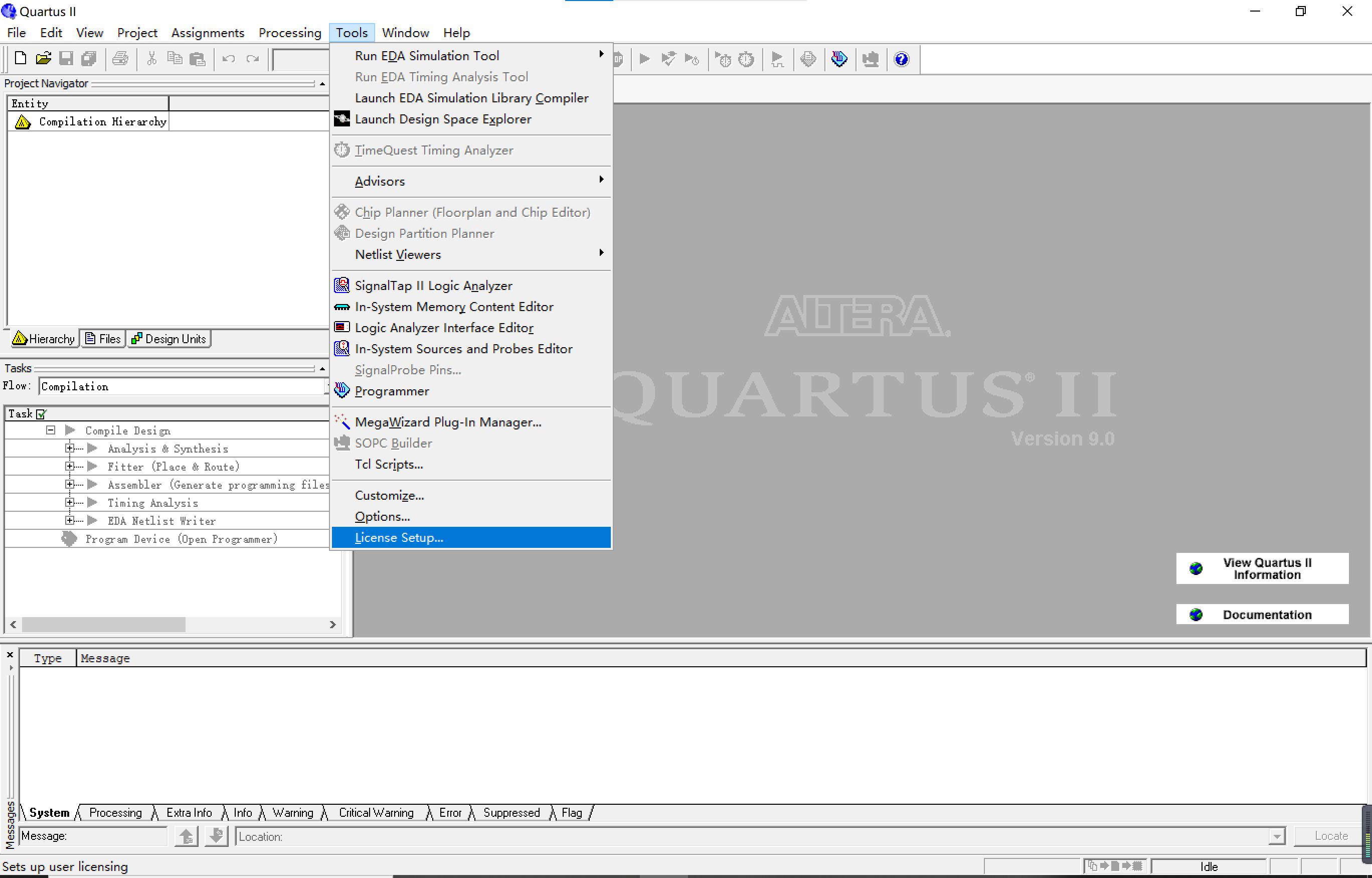The height and width of the screenshot is (878, 1372).
Task: Click the Print toolbar icon
Action: pos(120,59)
